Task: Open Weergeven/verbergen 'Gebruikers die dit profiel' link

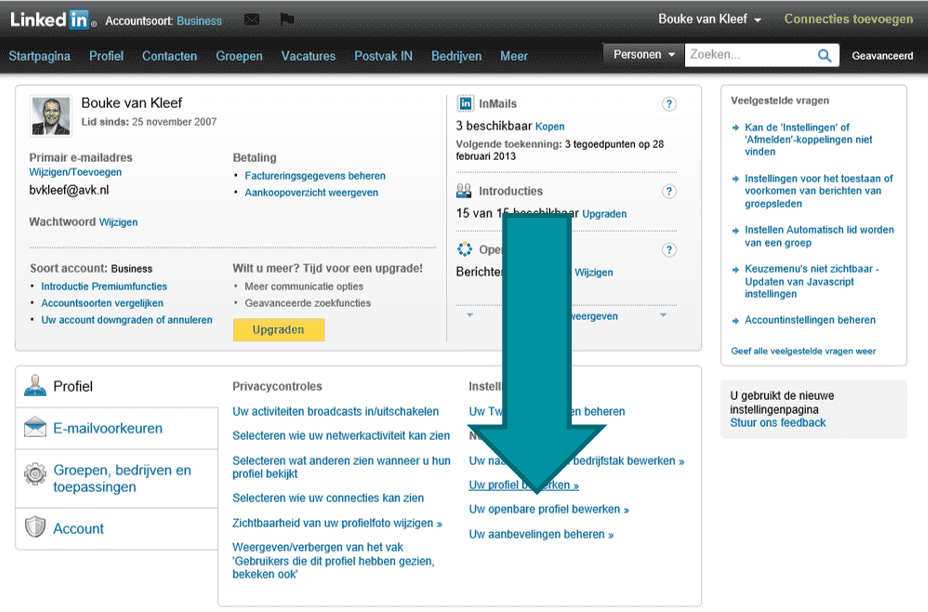Action: [x=333, y=561]
